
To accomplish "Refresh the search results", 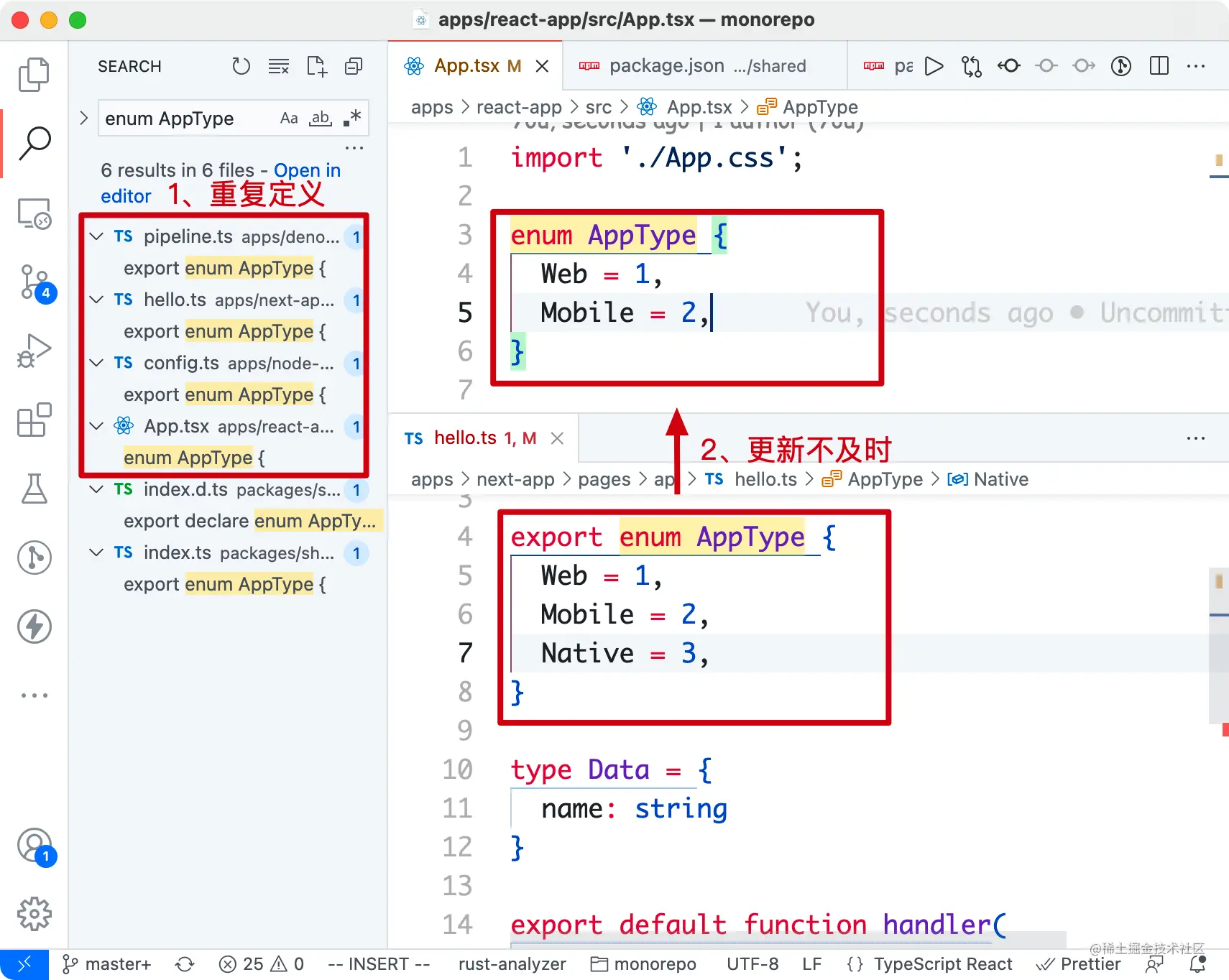I will (x=241, y=67).
